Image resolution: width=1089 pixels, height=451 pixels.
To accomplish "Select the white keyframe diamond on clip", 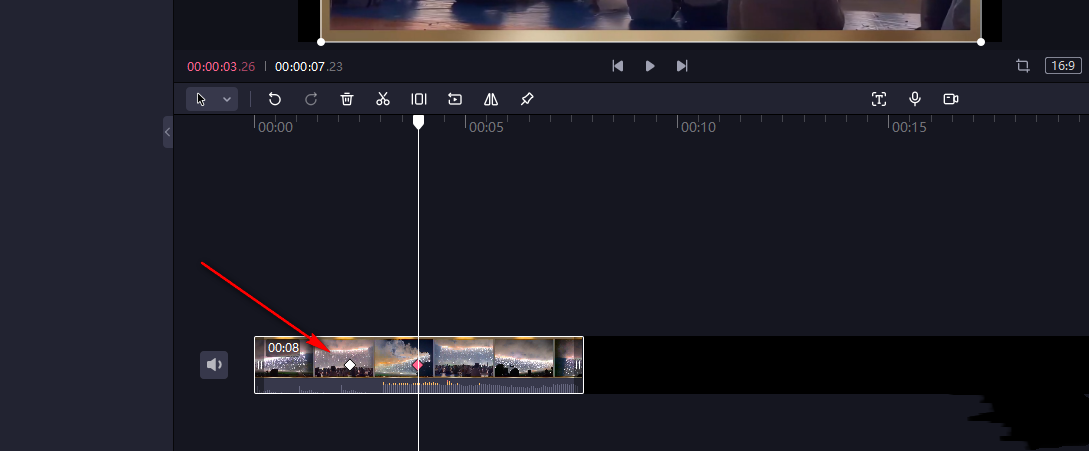I will (350, 365).
